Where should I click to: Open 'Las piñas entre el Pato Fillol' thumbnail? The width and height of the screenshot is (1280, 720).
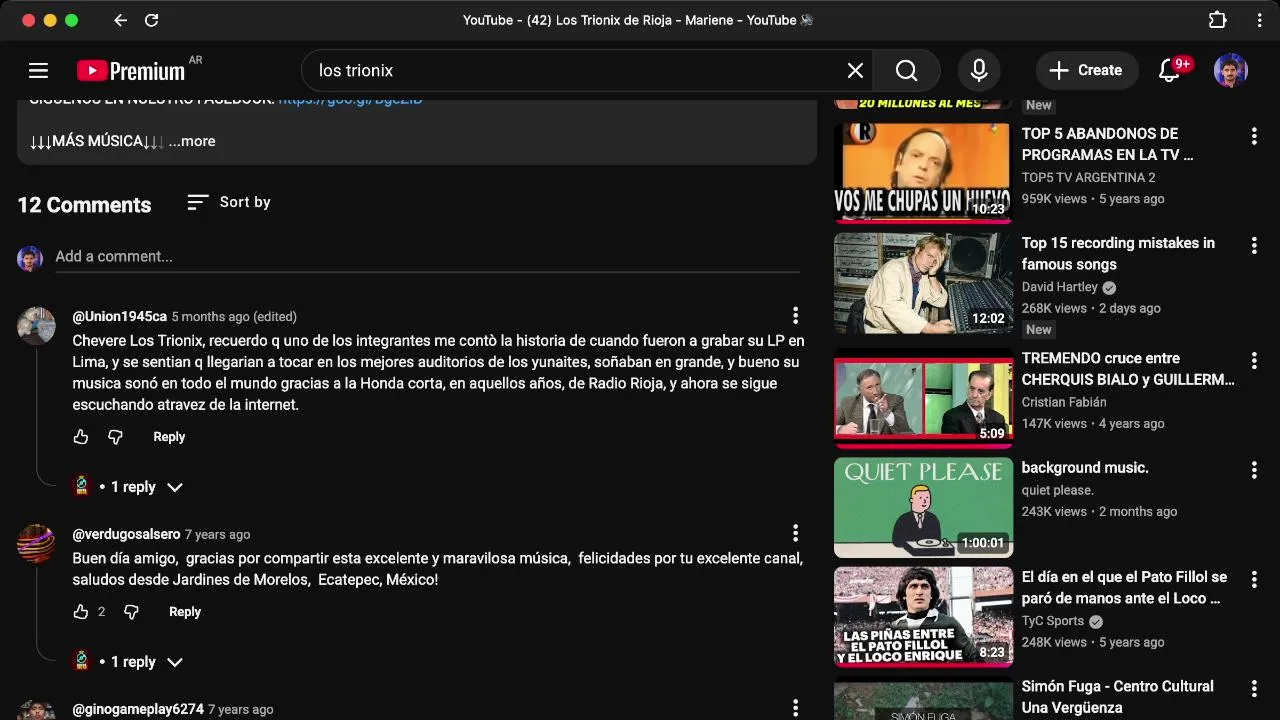(923, 617)
